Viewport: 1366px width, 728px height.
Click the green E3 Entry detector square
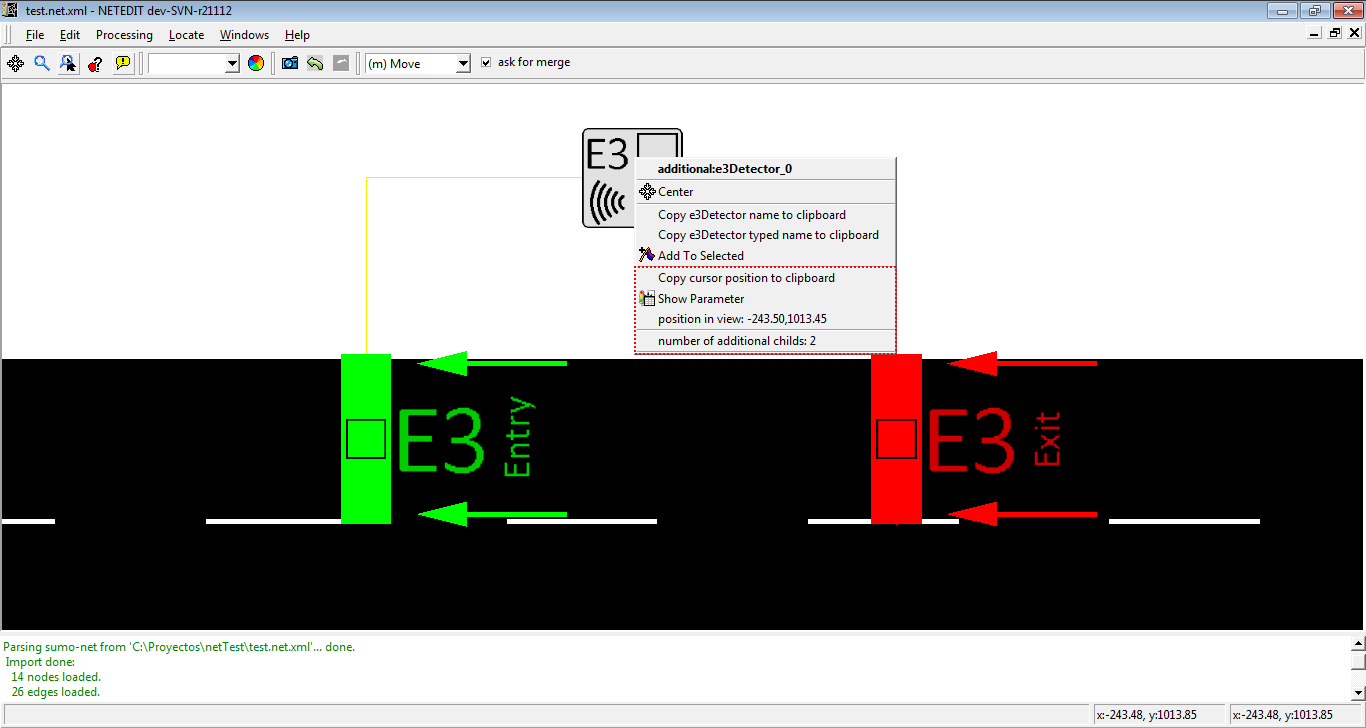[366, 439]
